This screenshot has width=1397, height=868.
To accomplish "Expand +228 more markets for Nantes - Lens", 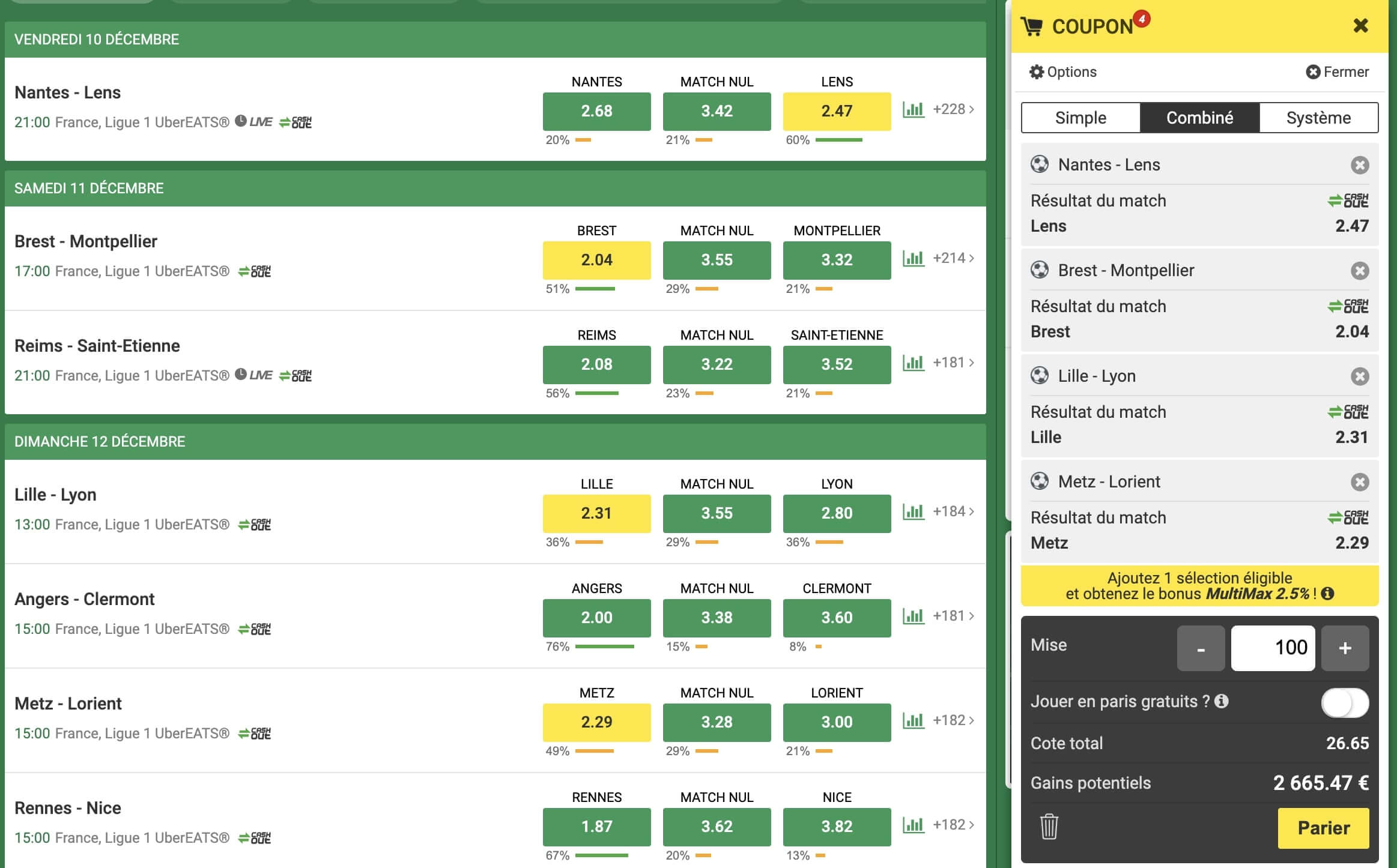I will coord(953,109).
